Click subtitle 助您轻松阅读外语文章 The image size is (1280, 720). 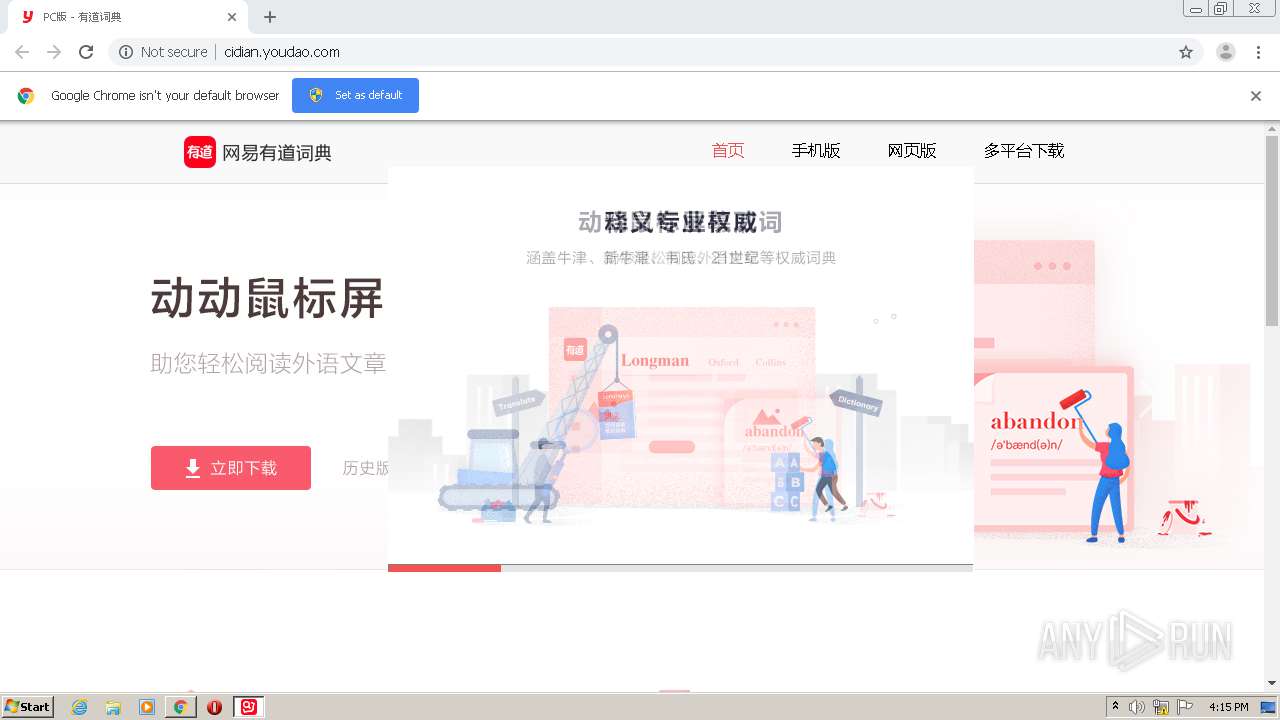click(268, 363)
